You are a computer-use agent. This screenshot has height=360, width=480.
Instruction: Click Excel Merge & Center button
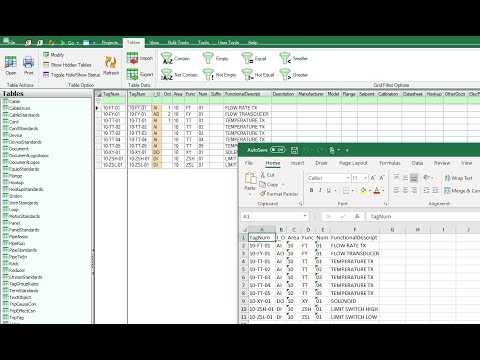click(x=462, y=191)
